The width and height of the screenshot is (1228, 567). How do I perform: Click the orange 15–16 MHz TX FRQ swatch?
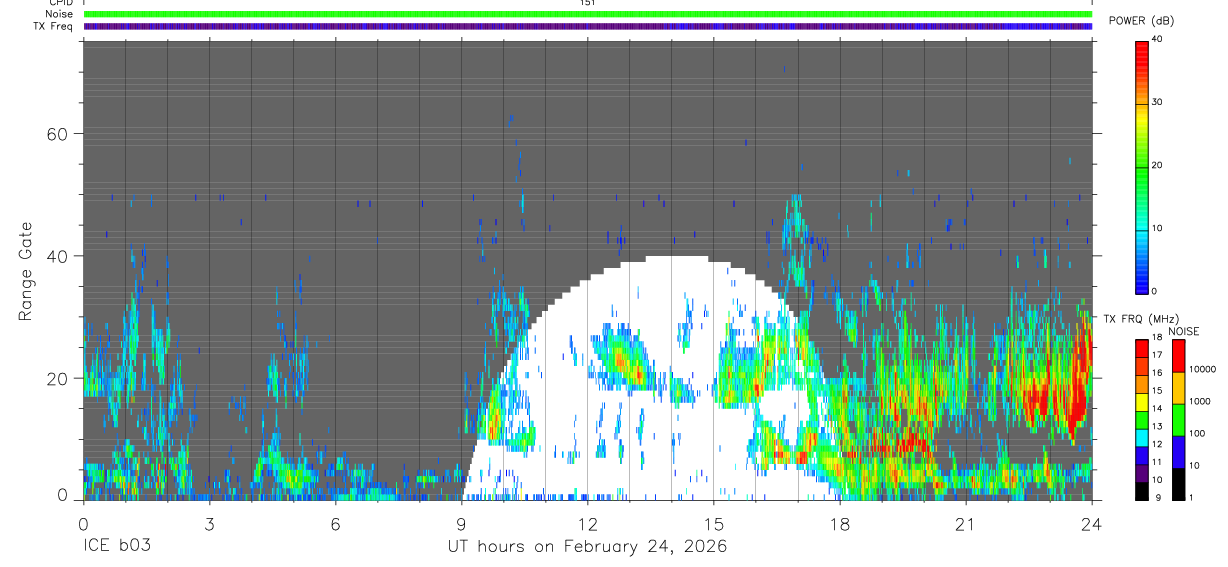coord(1143,384)
